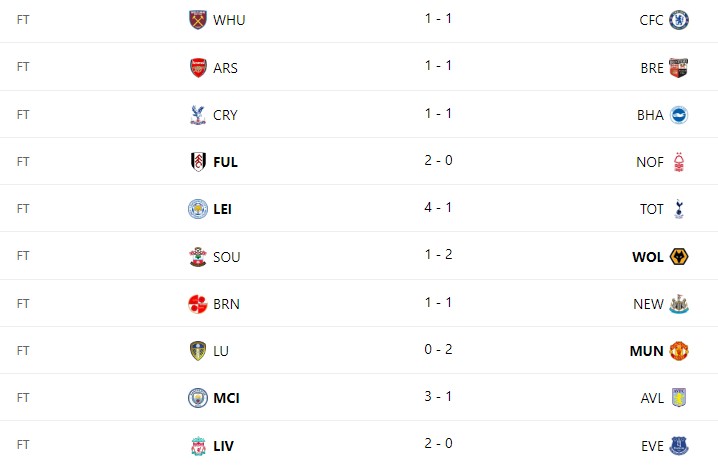Click the Newcastle United crest
This screenshot has width=718, height=466.
(679, 304)
